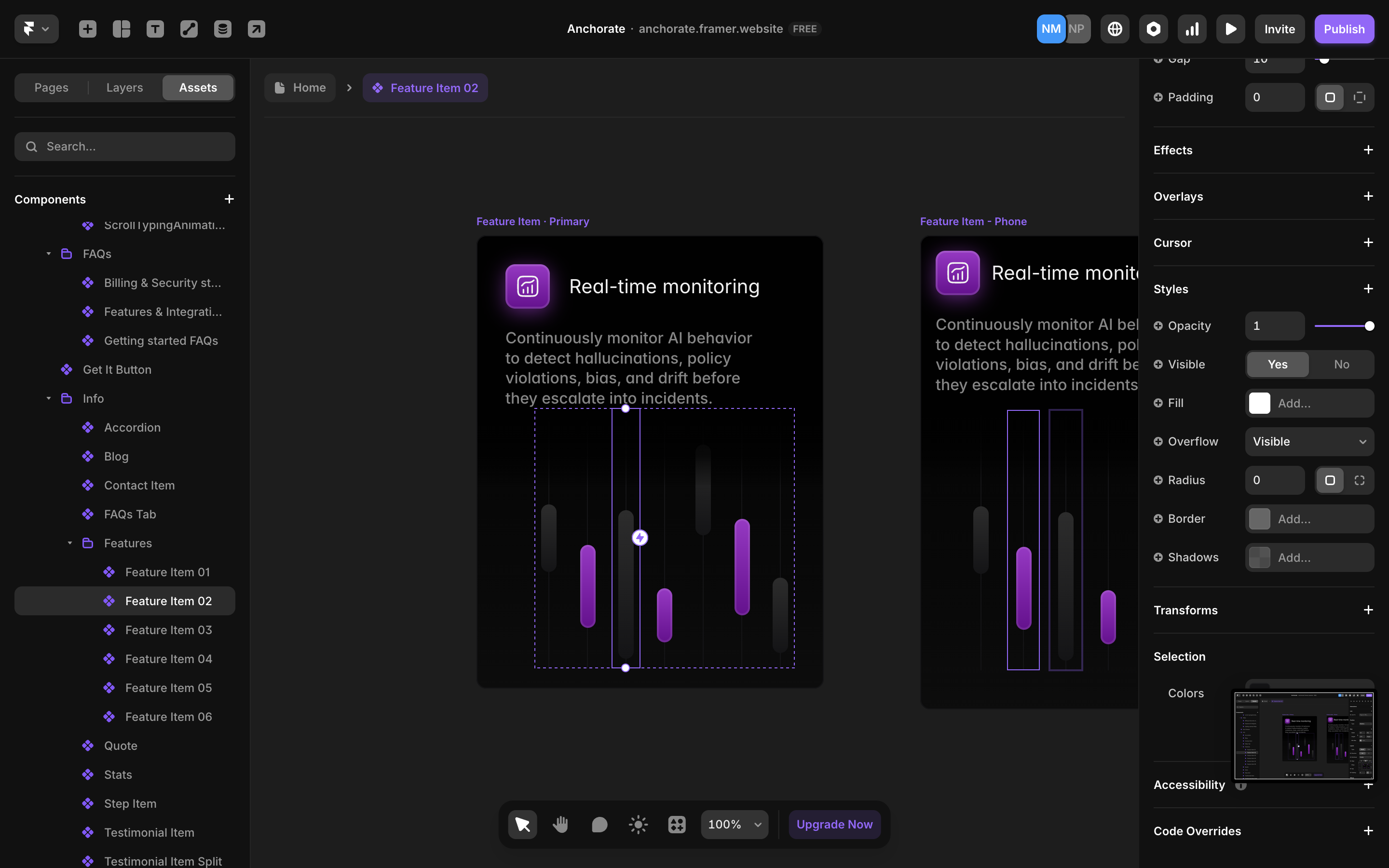Click the white Fill color swatch
This screenshot has width=1389, height=868.
point(1259,403)
